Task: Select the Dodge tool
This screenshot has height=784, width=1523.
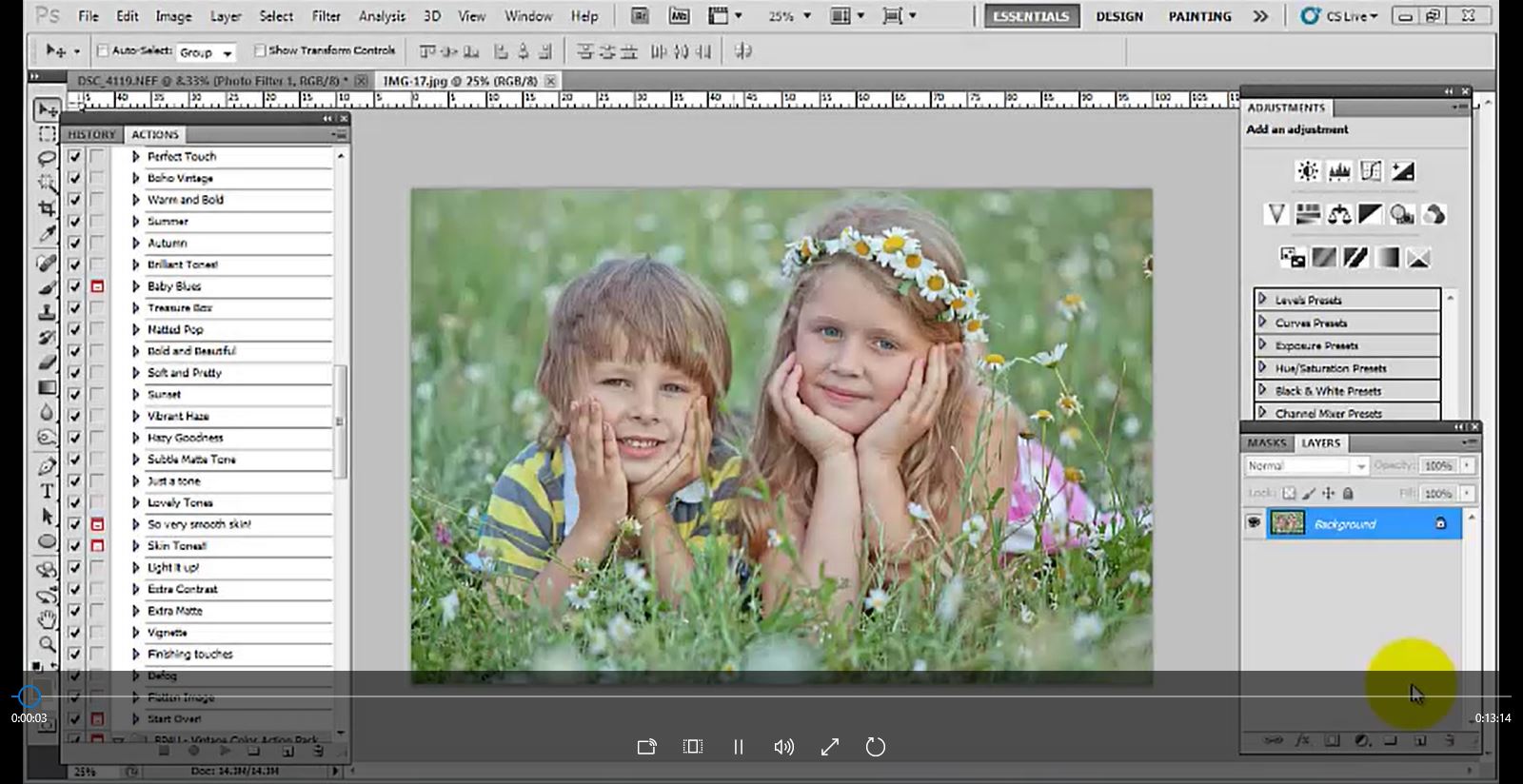Action: click(x=47, y=438)
